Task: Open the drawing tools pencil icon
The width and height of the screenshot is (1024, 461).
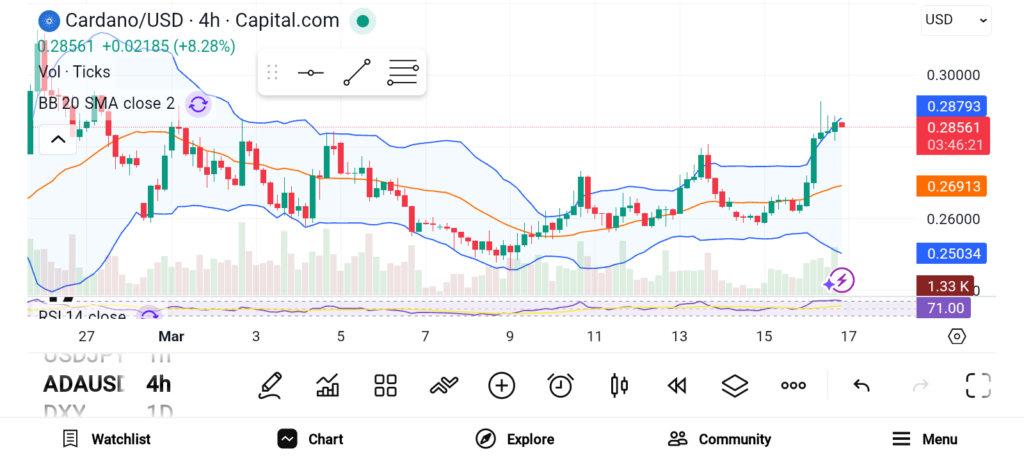Action: coord(269,385)
